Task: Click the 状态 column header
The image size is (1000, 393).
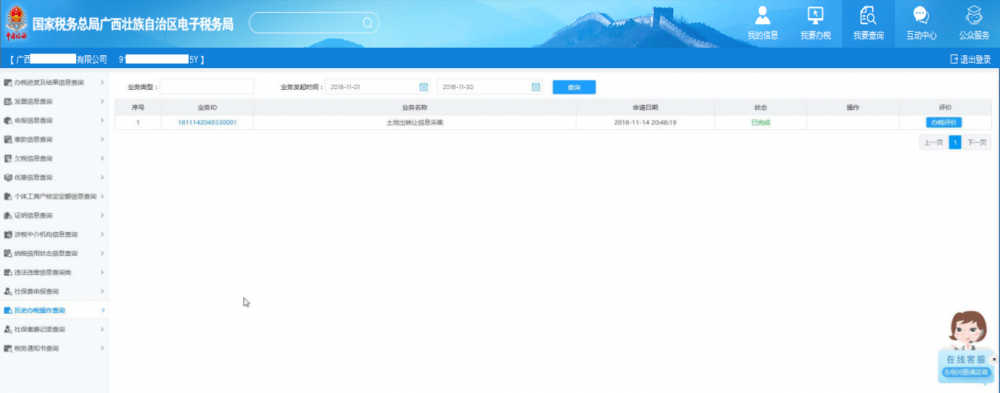Action: (x=760, y=107)
